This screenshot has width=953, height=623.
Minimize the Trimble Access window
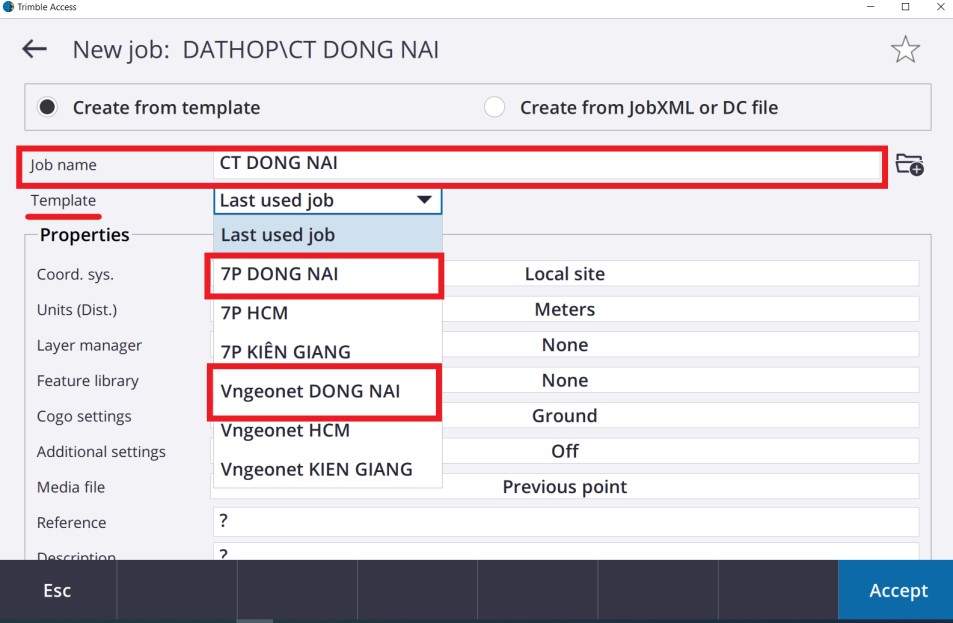point(870,7)
